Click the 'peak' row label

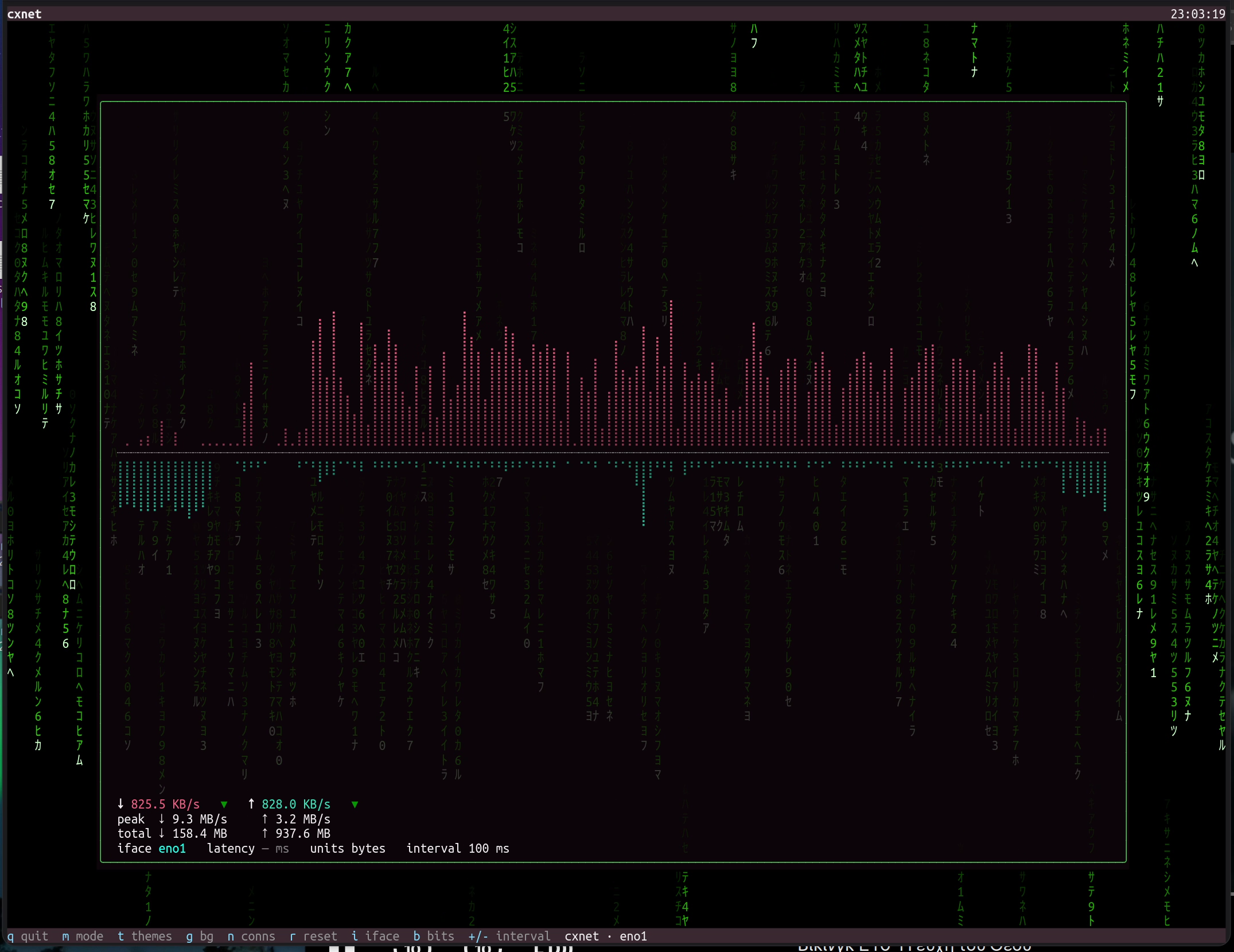pyautogui.click(x=131, y=819)
